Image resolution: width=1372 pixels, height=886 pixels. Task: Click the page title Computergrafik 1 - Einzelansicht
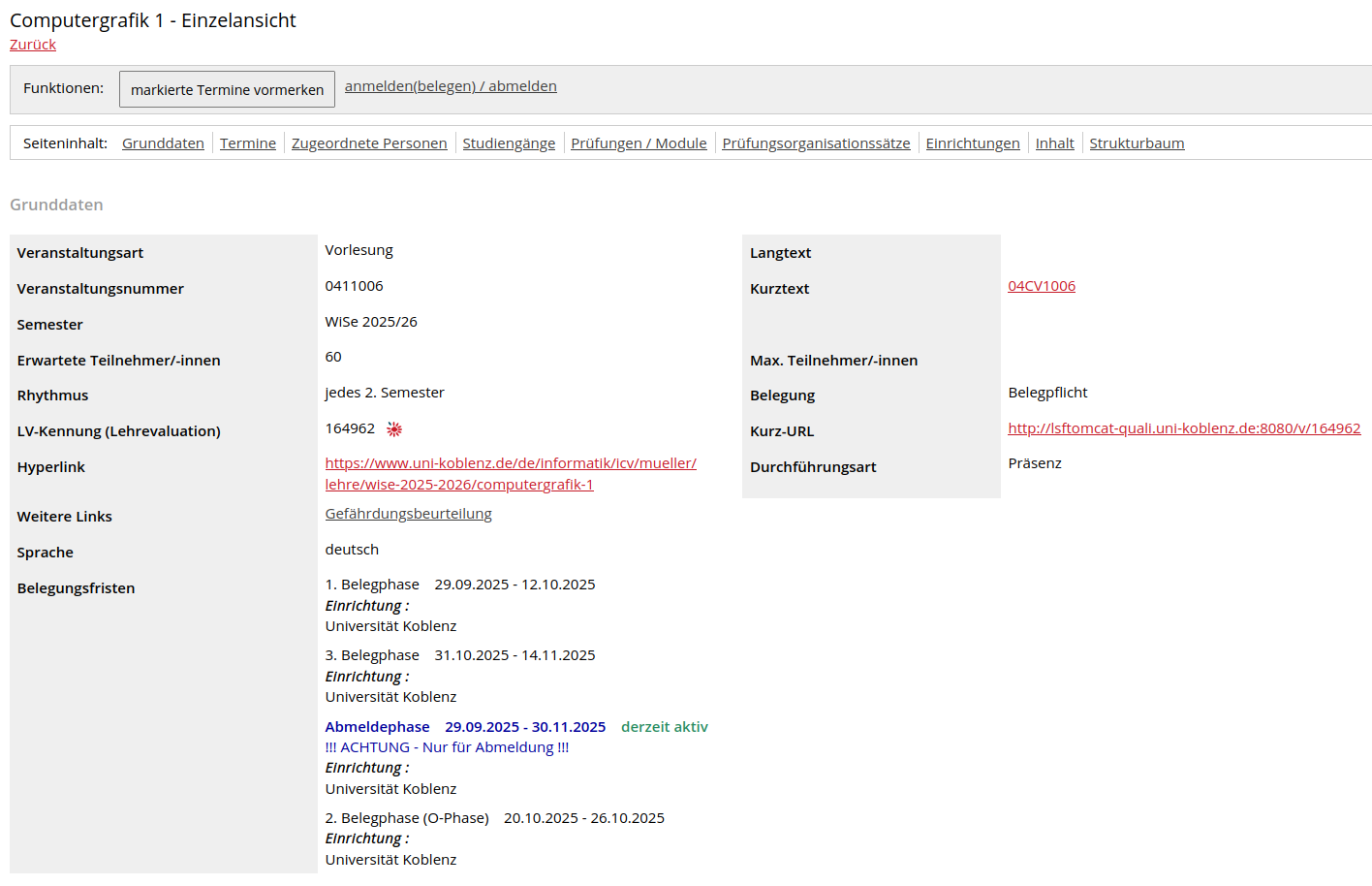click(151, 20)
